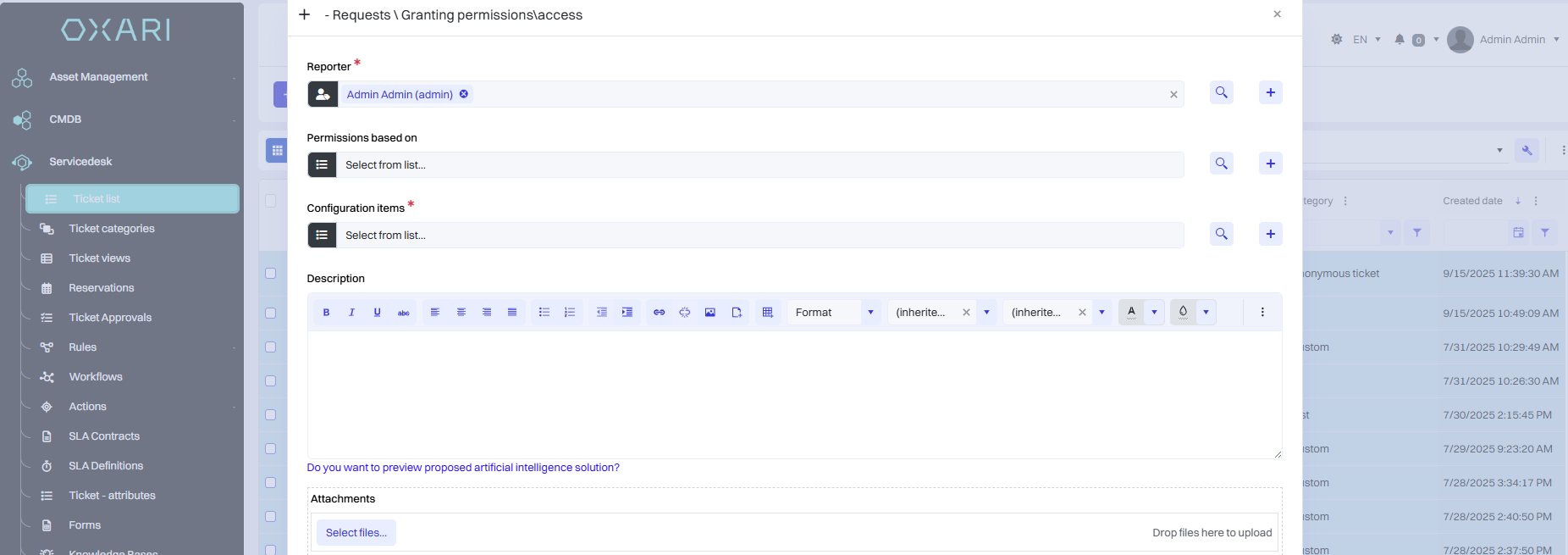
Task: Insert image via the editor toolbar
Action: click(710, 313)
